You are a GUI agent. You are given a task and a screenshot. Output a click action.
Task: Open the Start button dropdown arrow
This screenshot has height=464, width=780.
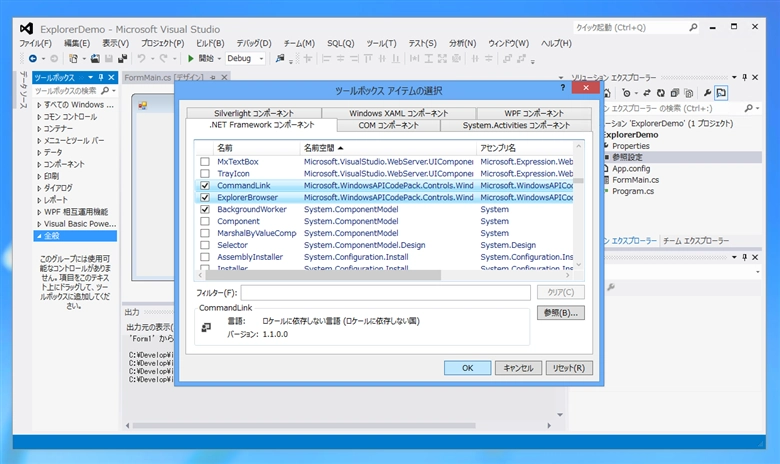[x=219, y=59]
